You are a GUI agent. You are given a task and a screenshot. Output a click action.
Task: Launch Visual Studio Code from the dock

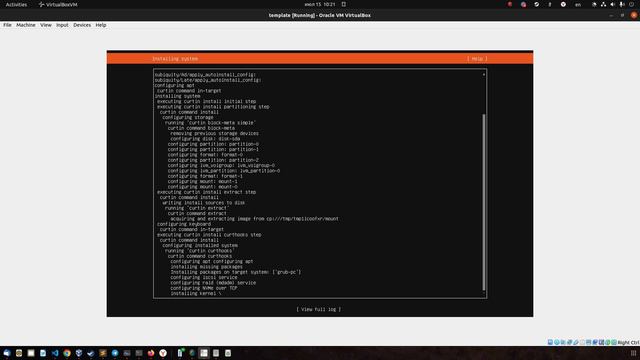pos(55,353)
